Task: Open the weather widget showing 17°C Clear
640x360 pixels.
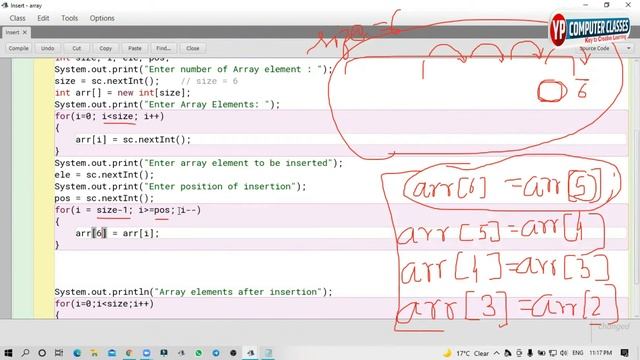Action: click(x=466, y=353)
